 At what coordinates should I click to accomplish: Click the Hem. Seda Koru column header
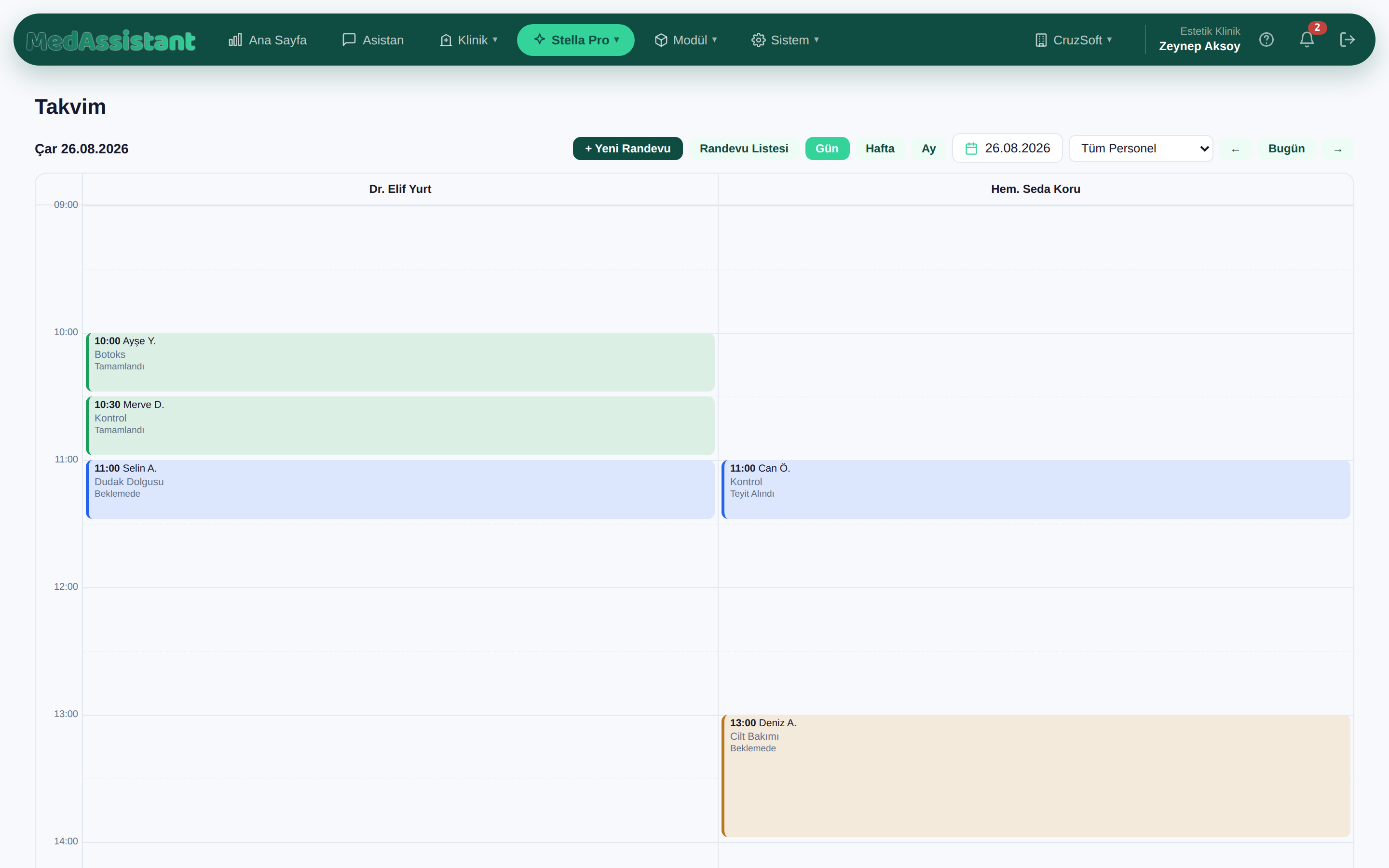coord(1035,189)
